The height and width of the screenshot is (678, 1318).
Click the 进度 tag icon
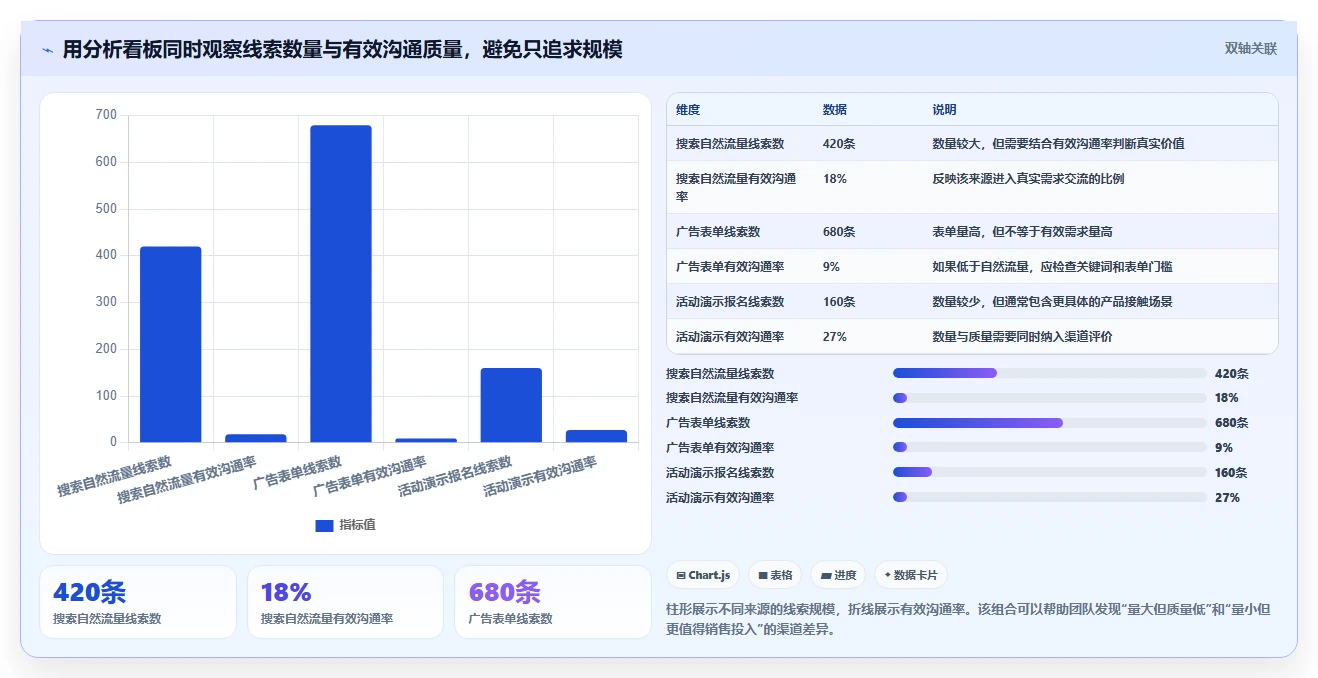coord(826,575)
